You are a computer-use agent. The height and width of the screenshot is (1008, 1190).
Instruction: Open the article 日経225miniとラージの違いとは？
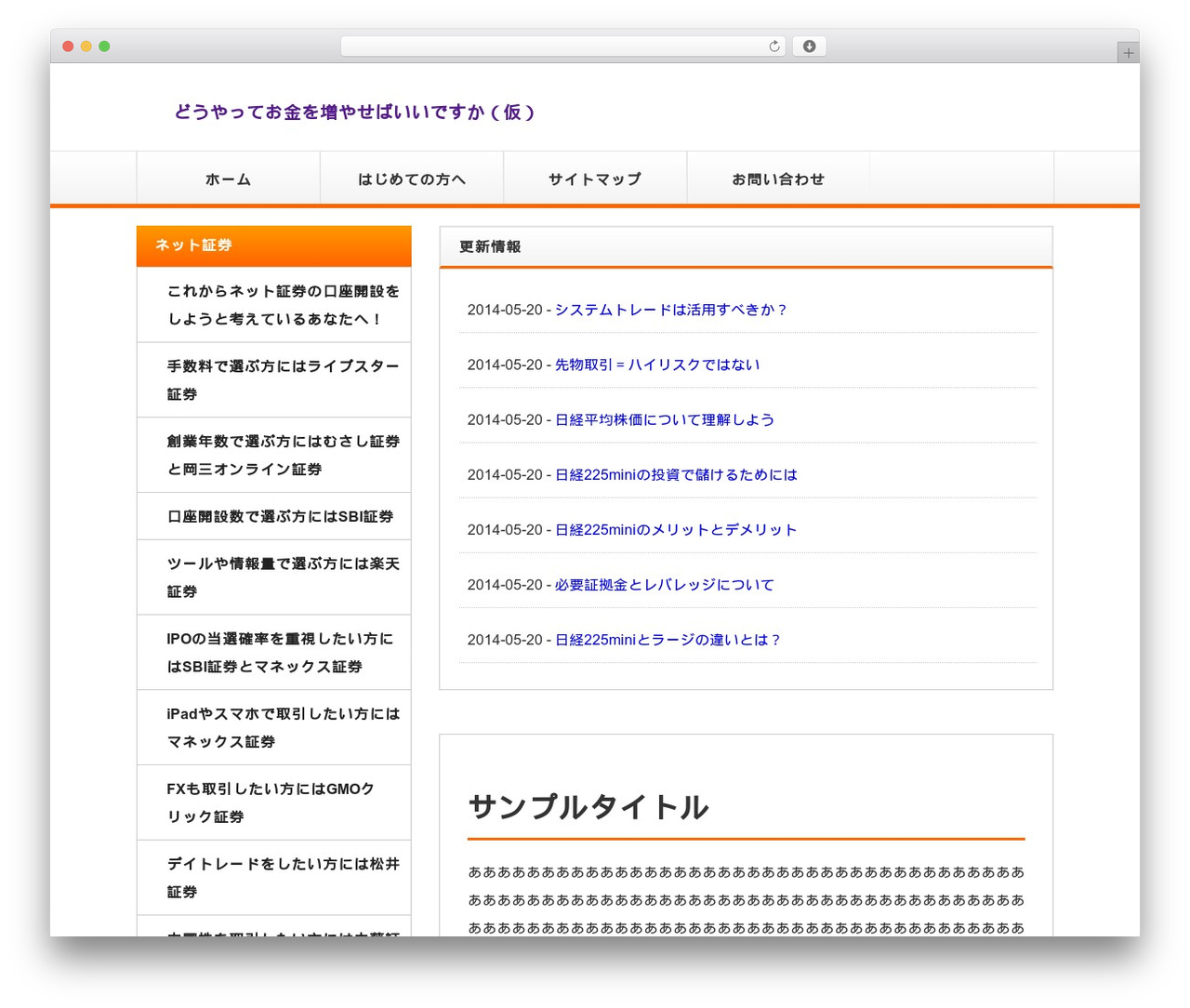point(668,640)
